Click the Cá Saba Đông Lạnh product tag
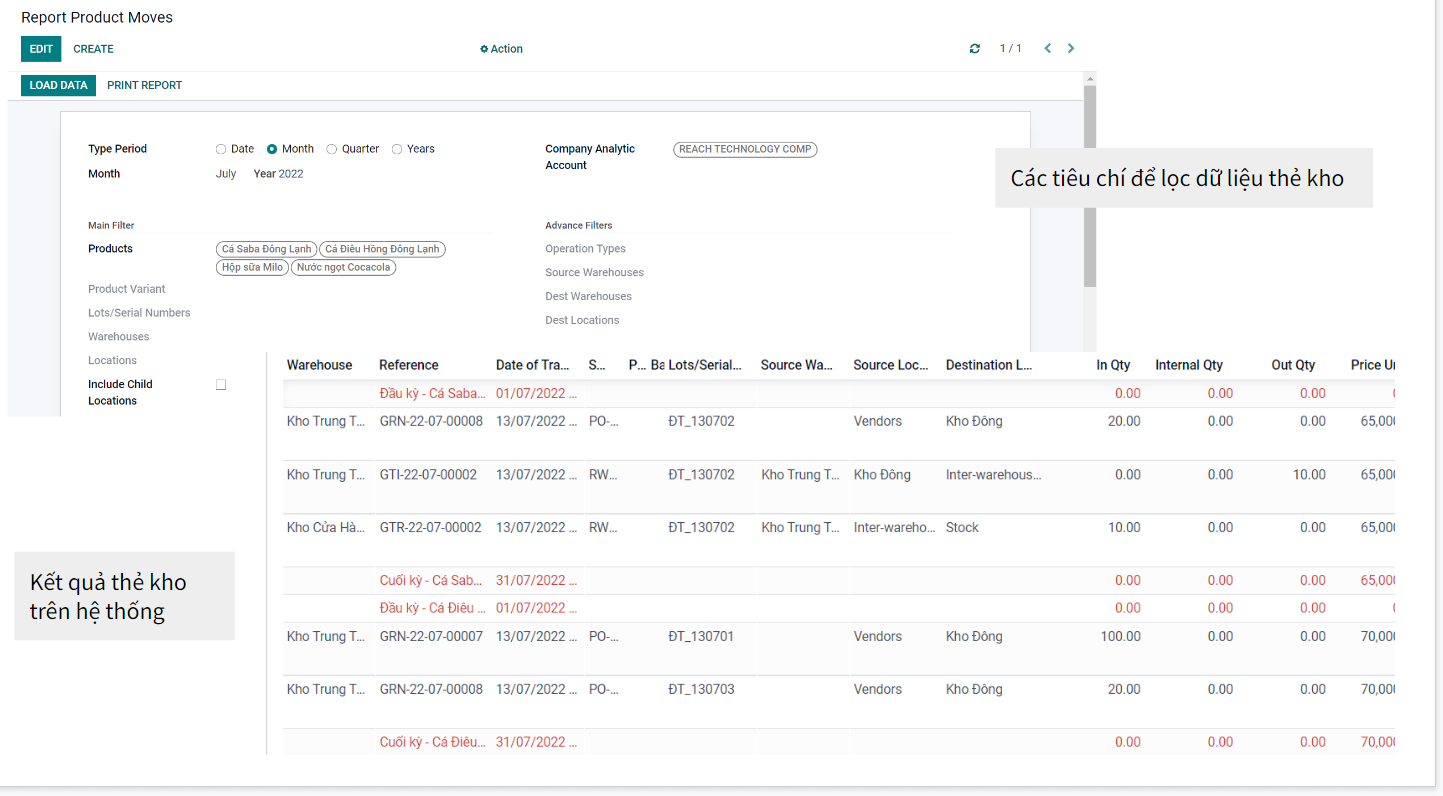This screenshot has height=796, width=1443. 266,249
